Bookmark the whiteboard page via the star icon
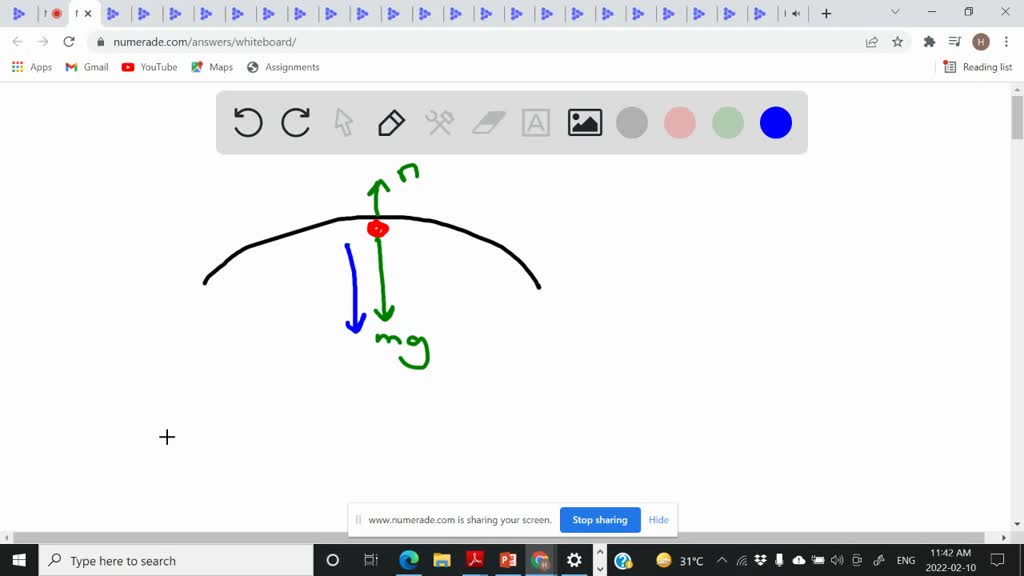 click(x=897, y=41)
